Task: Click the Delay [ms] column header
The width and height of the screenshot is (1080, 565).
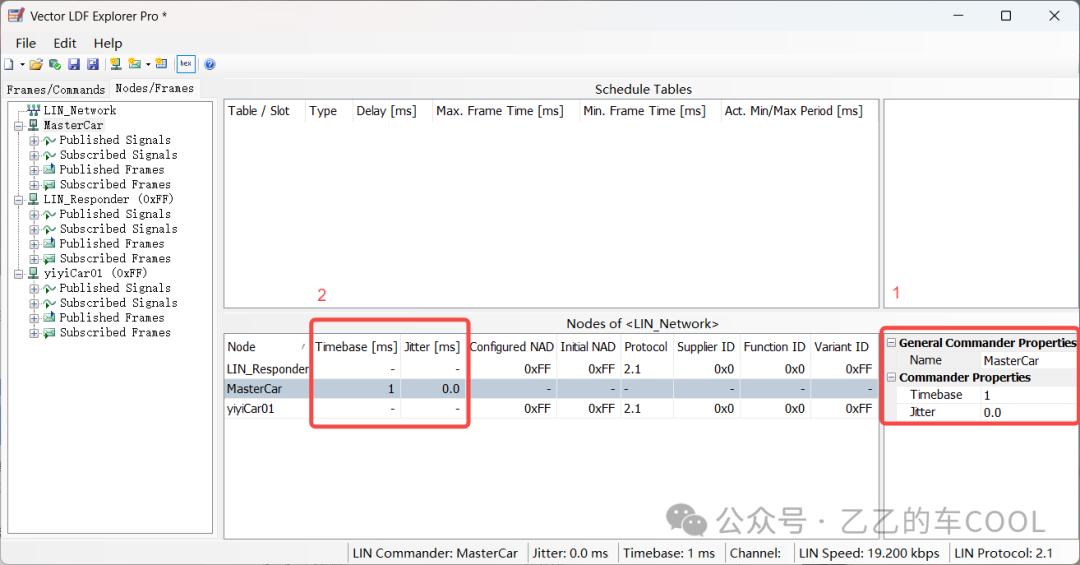Action: coord(392,111)
